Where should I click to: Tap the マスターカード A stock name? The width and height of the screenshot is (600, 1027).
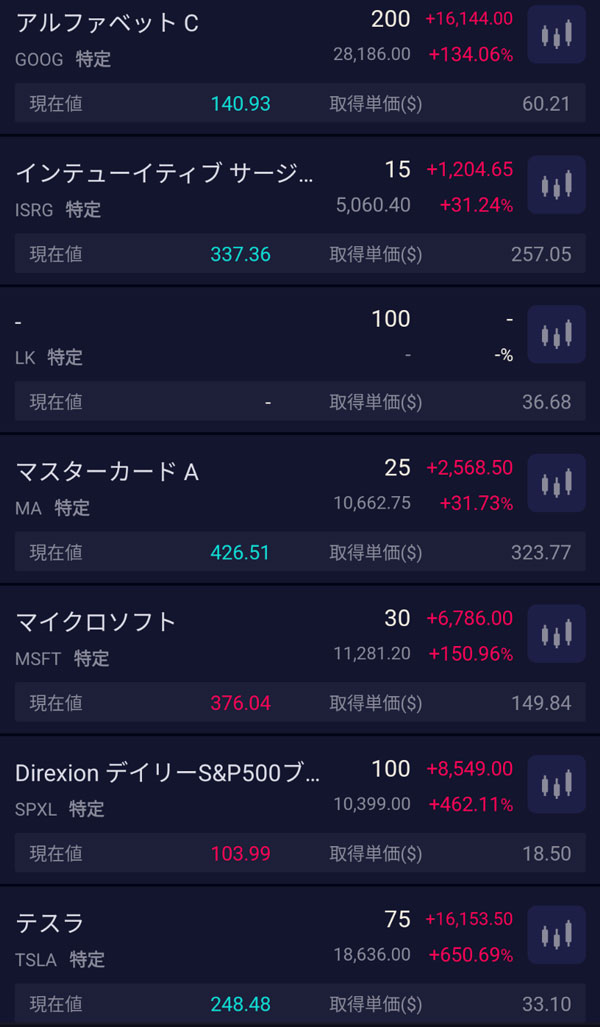coord(107,472)
